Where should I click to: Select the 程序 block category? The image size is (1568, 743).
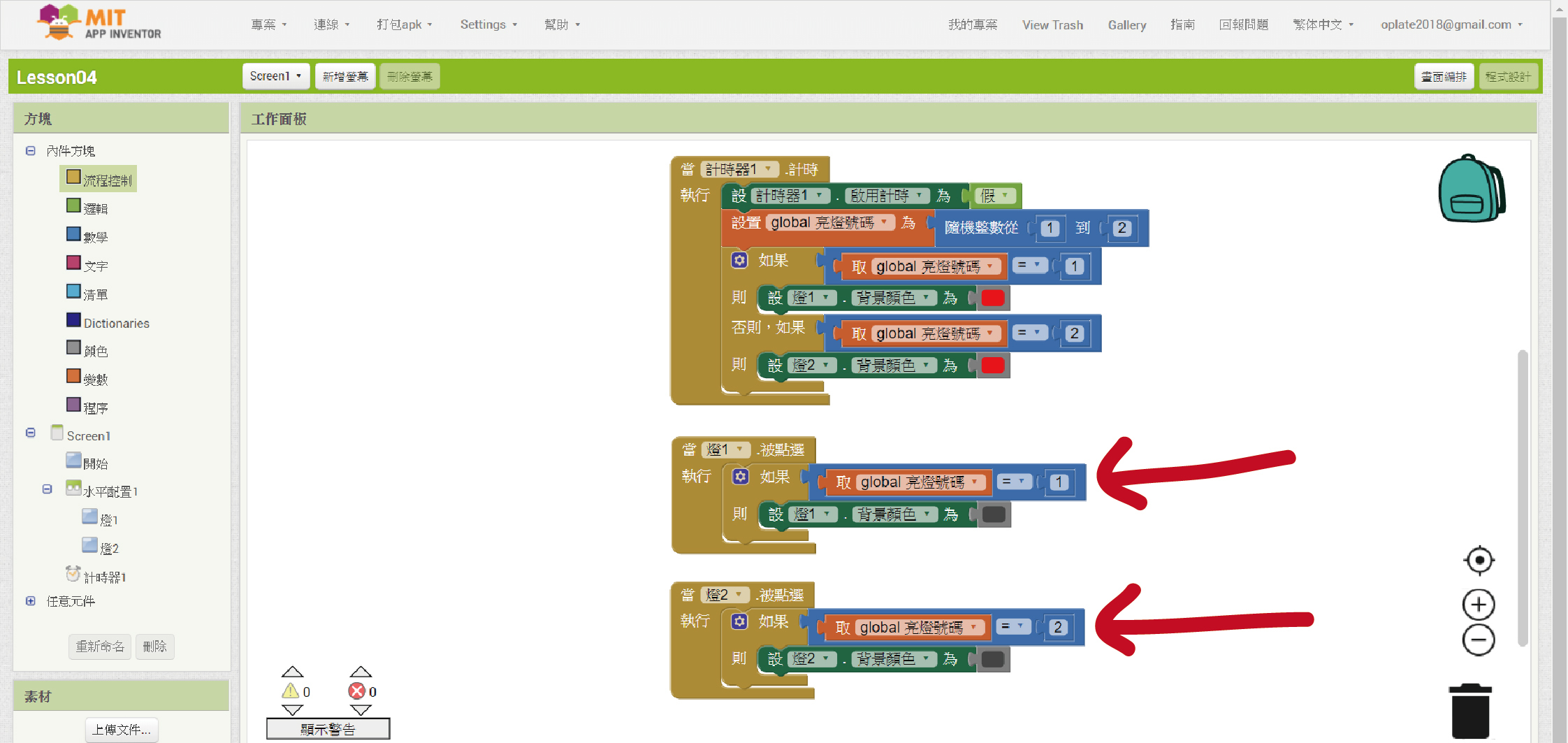87,407
